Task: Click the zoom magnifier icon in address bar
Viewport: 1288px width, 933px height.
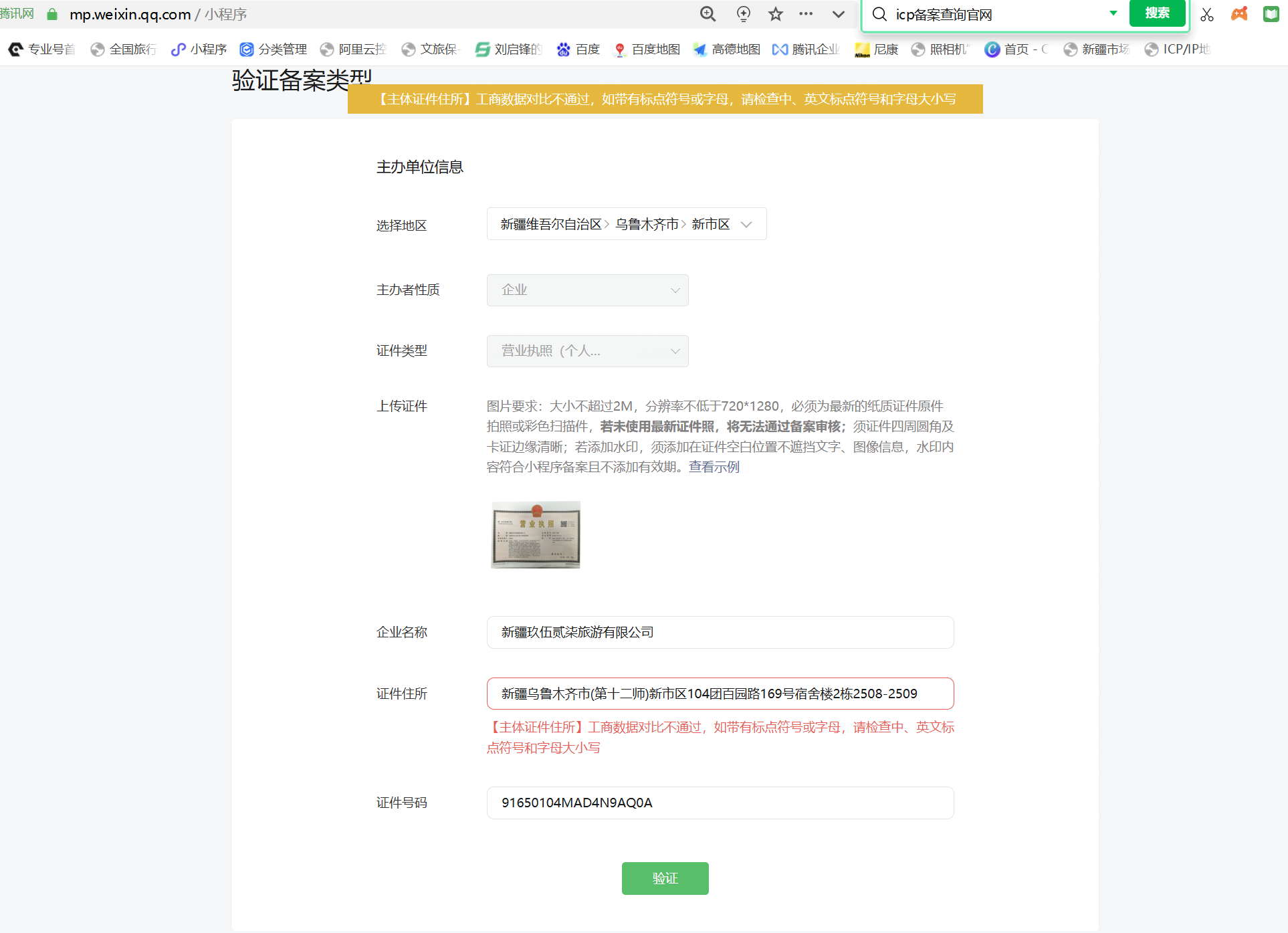Action: click(708, 14)
